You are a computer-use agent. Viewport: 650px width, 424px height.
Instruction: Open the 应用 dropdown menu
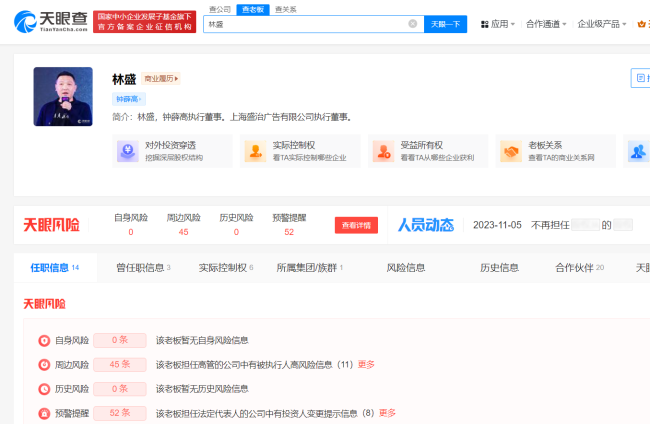coord(498,24)
